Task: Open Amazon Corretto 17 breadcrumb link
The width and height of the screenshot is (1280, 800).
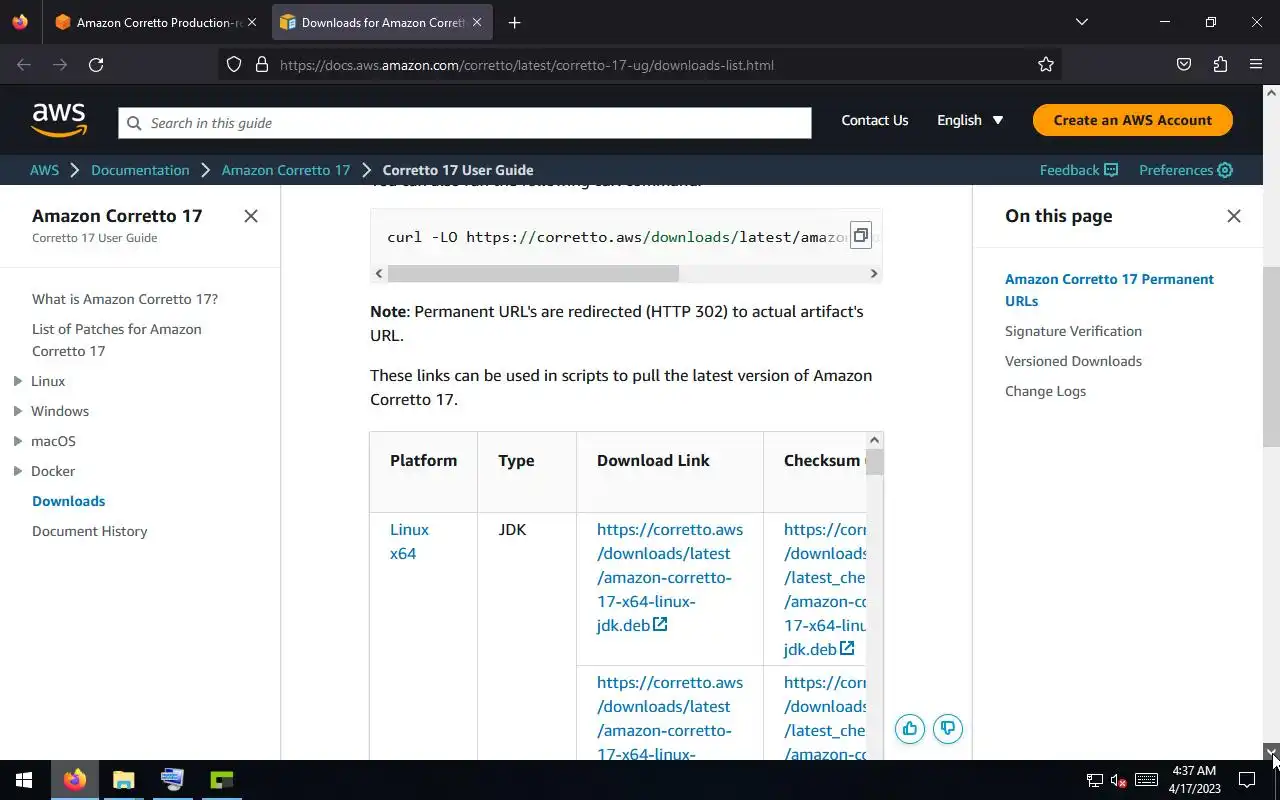Action: point(286,170)
